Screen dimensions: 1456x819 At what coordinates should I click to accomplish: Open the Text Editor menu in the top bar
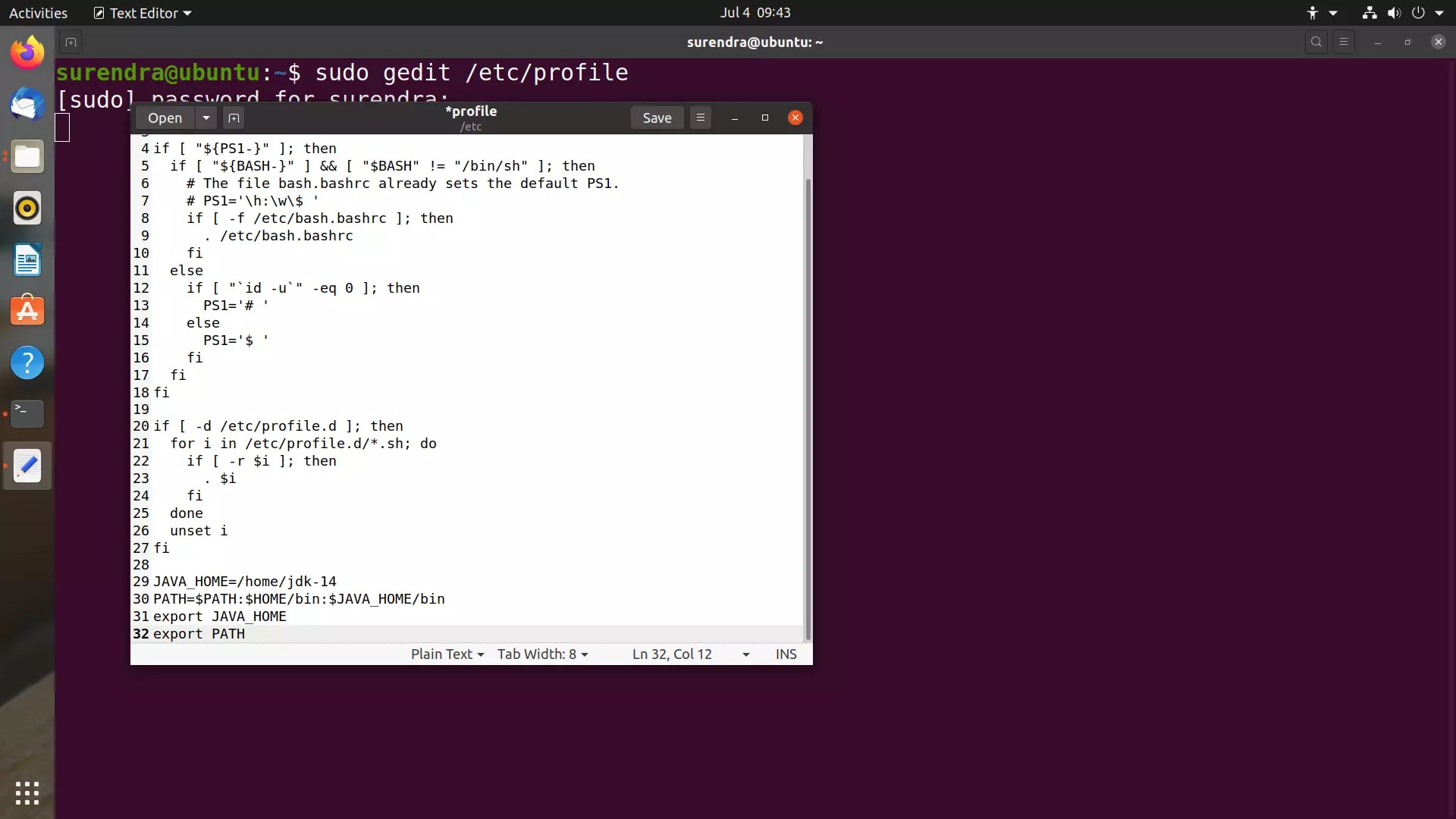tap(140, 12)
